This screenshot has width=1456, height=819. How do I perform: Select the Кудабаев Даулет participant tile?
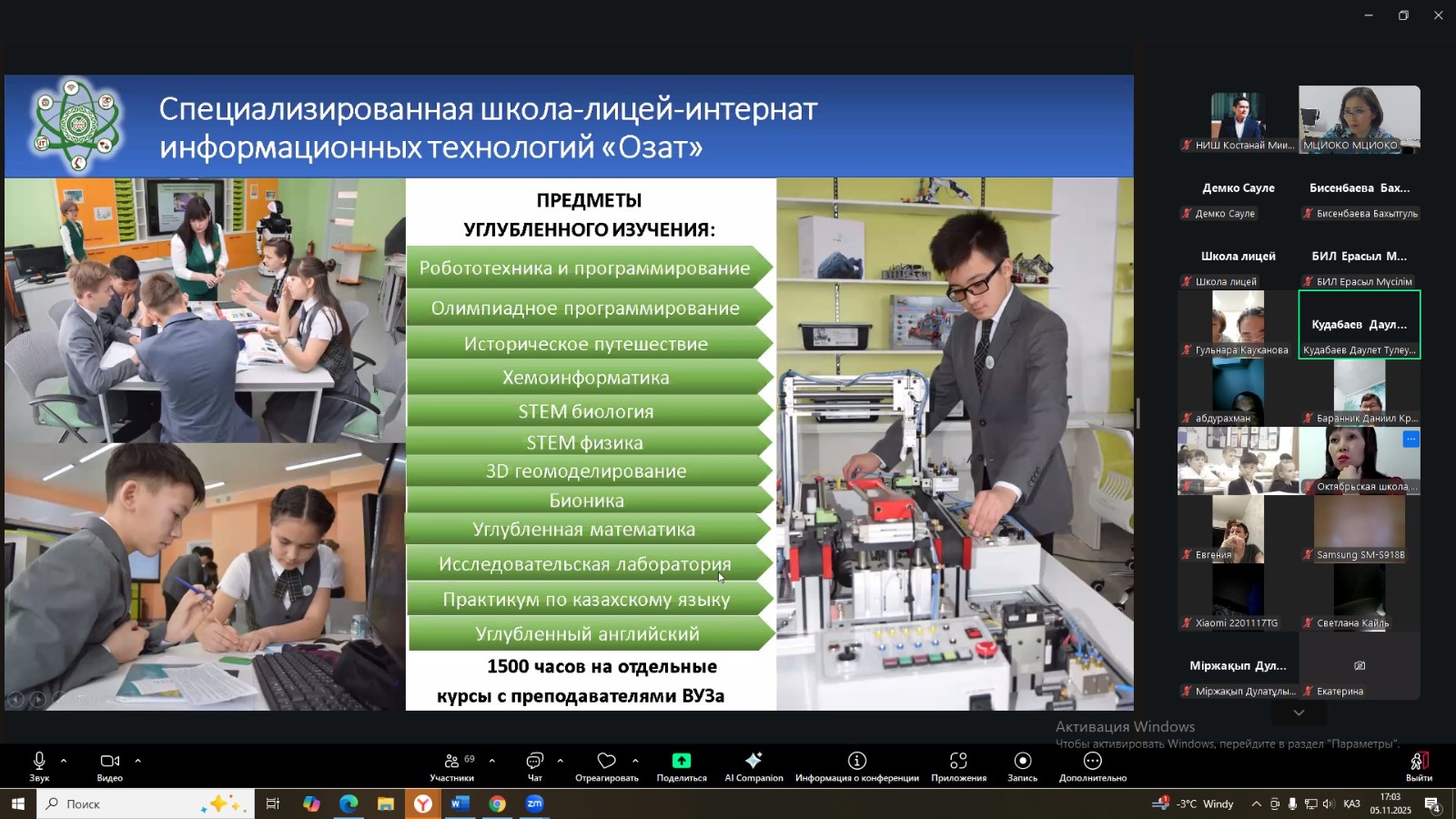[1359, 325]
